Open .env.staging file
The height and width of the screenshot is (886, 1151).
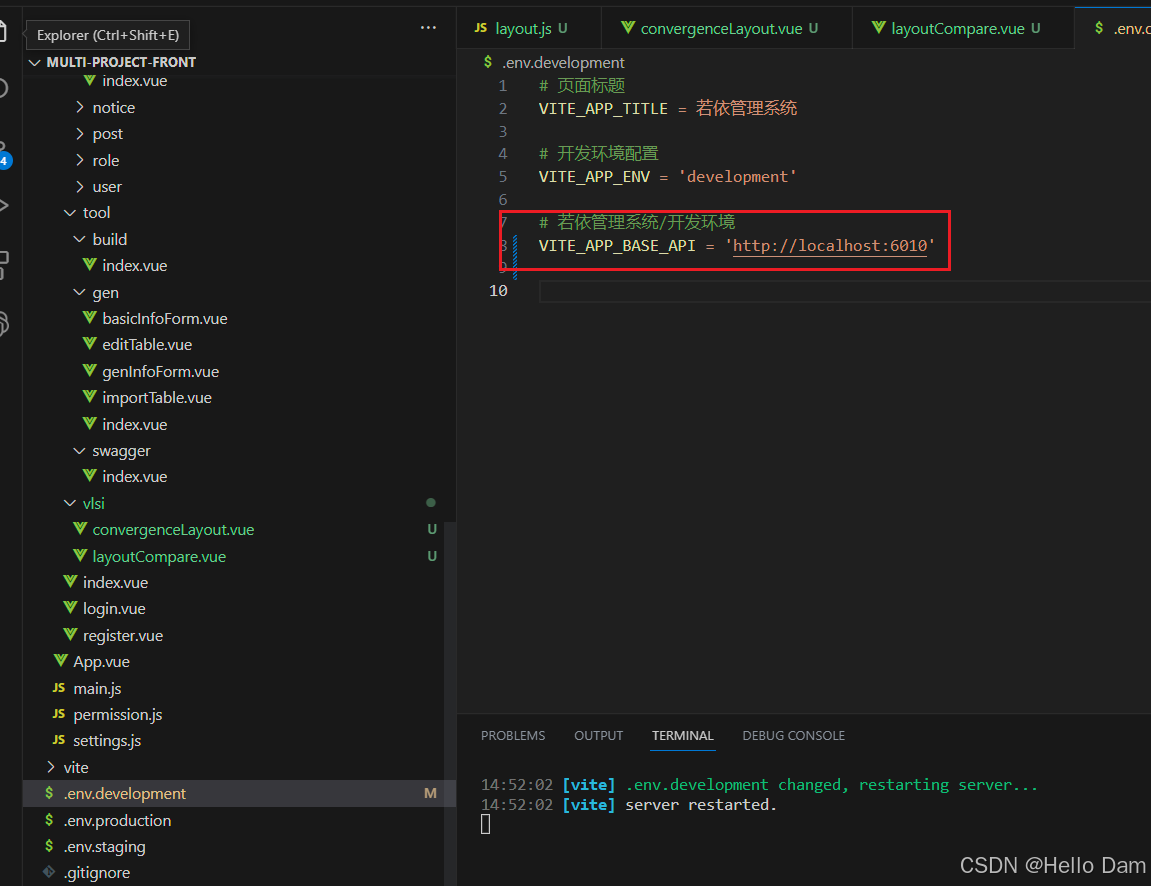(x=104, y=846)
